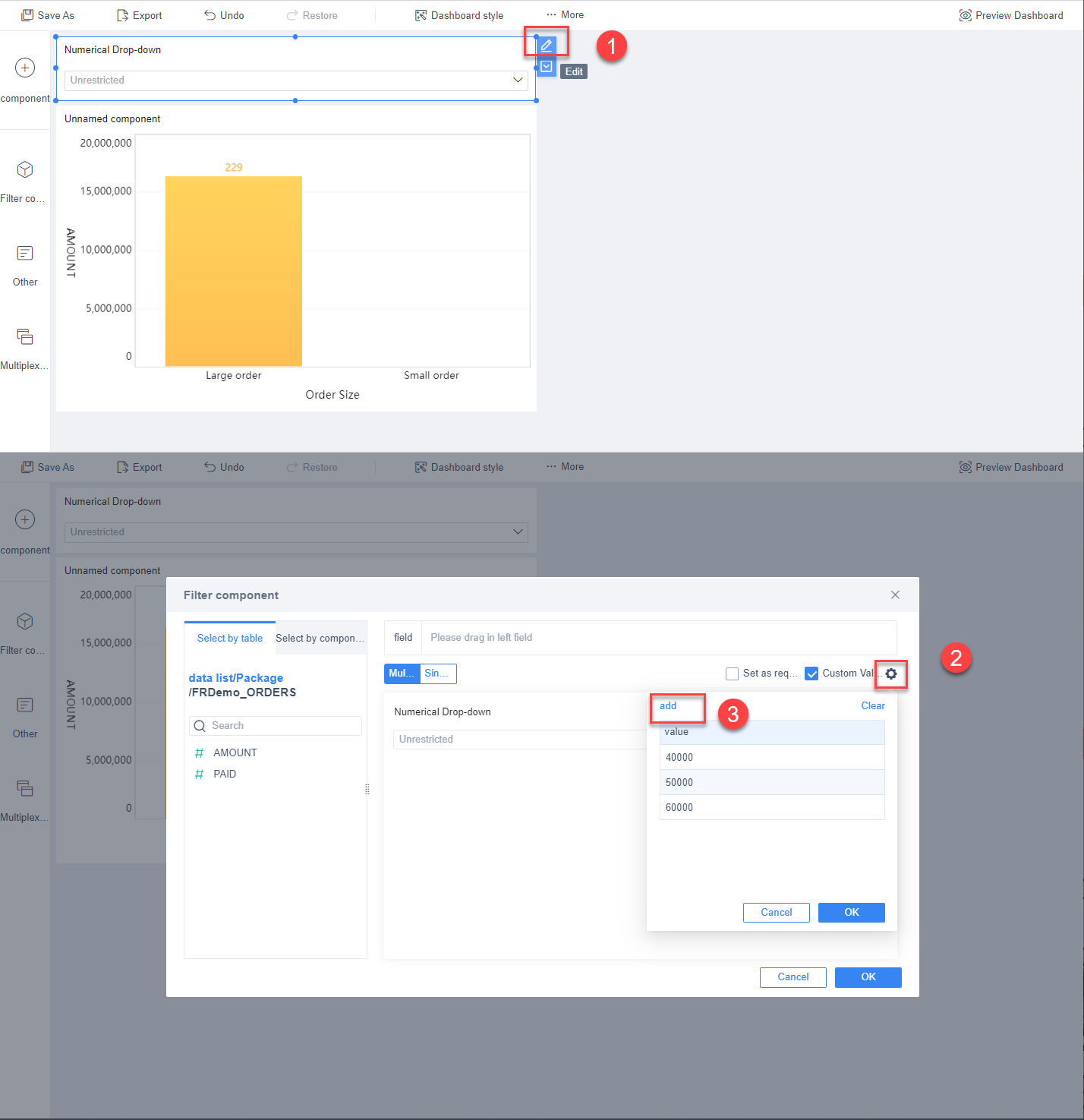Open the More menu in the top toolbar
This screenshot has height=1120, width=1084.
(x=566, y=15)
